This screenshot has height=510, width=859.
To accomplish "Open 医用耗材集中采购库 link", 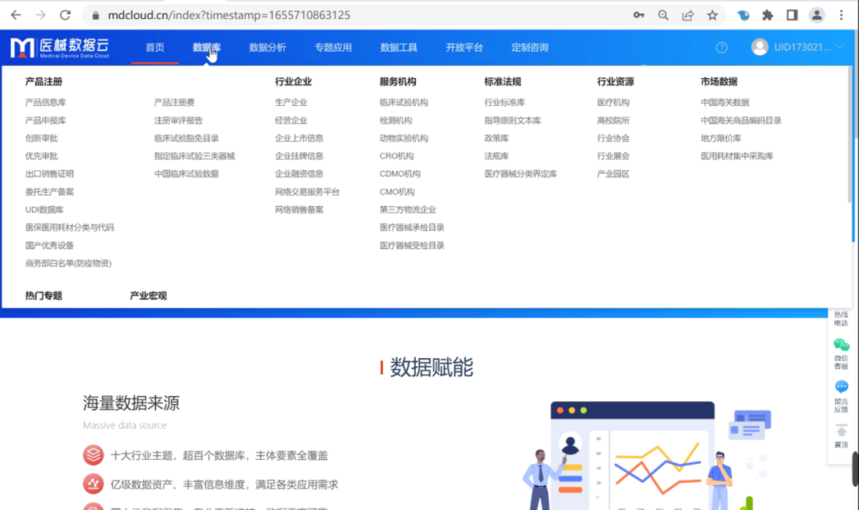I will point(737,156).
